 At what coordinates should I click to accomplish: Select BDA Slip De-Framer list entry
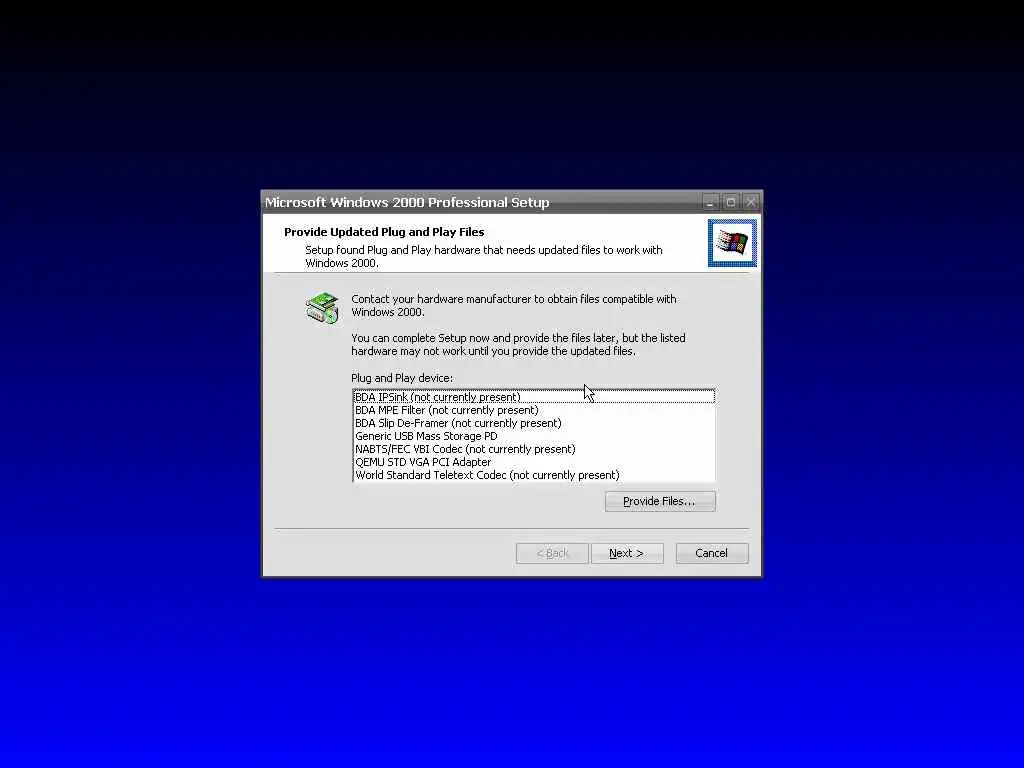pos(534,423)
